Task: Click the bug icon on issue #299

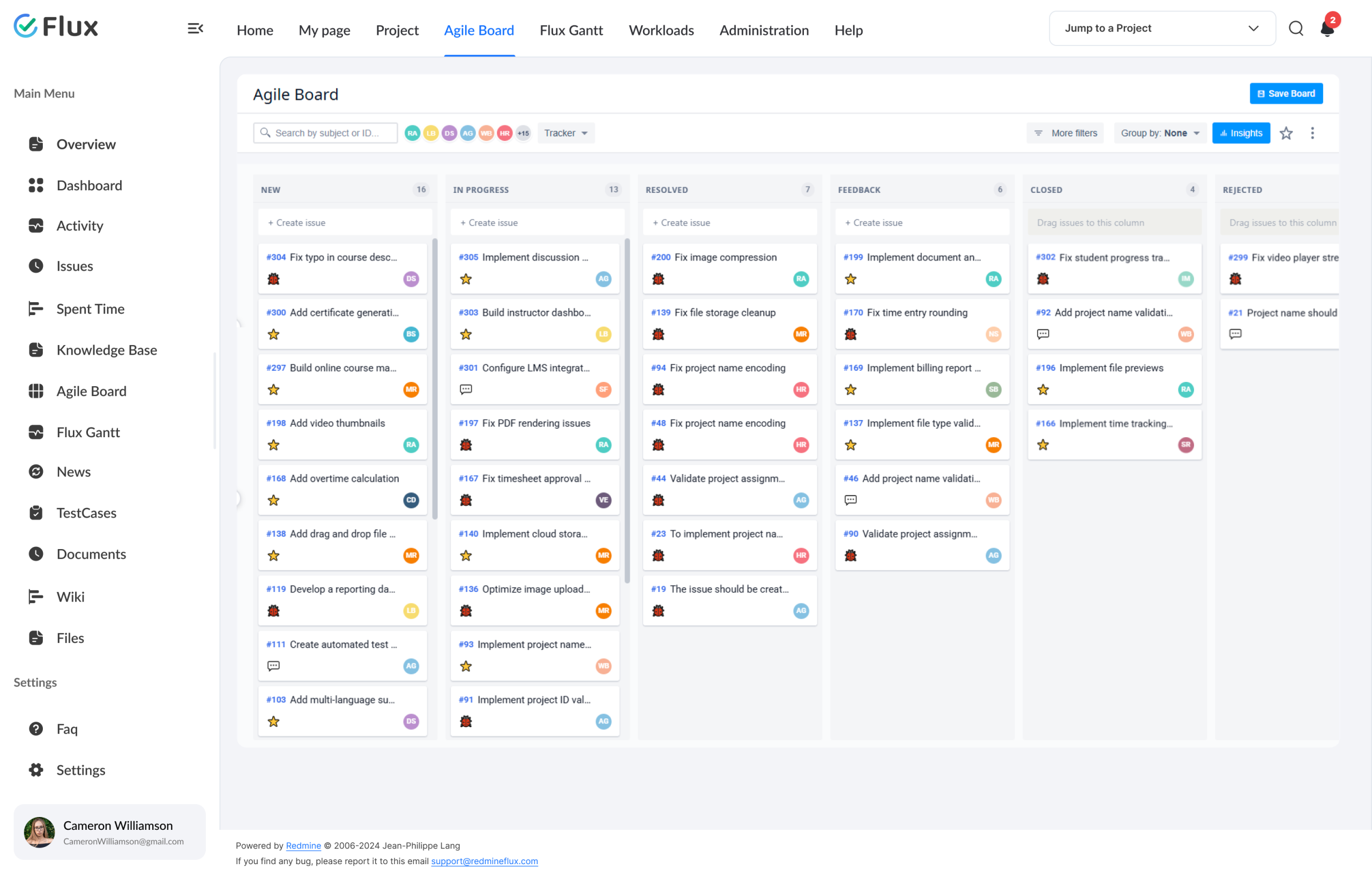Action: (1235, 279)
